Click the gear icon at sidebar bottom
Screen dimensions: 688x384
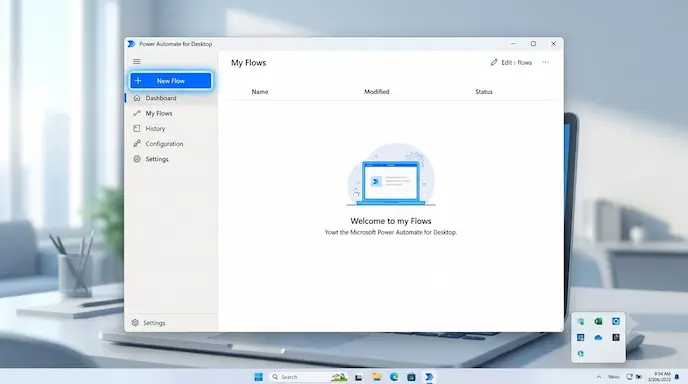(x=135, y=323)
